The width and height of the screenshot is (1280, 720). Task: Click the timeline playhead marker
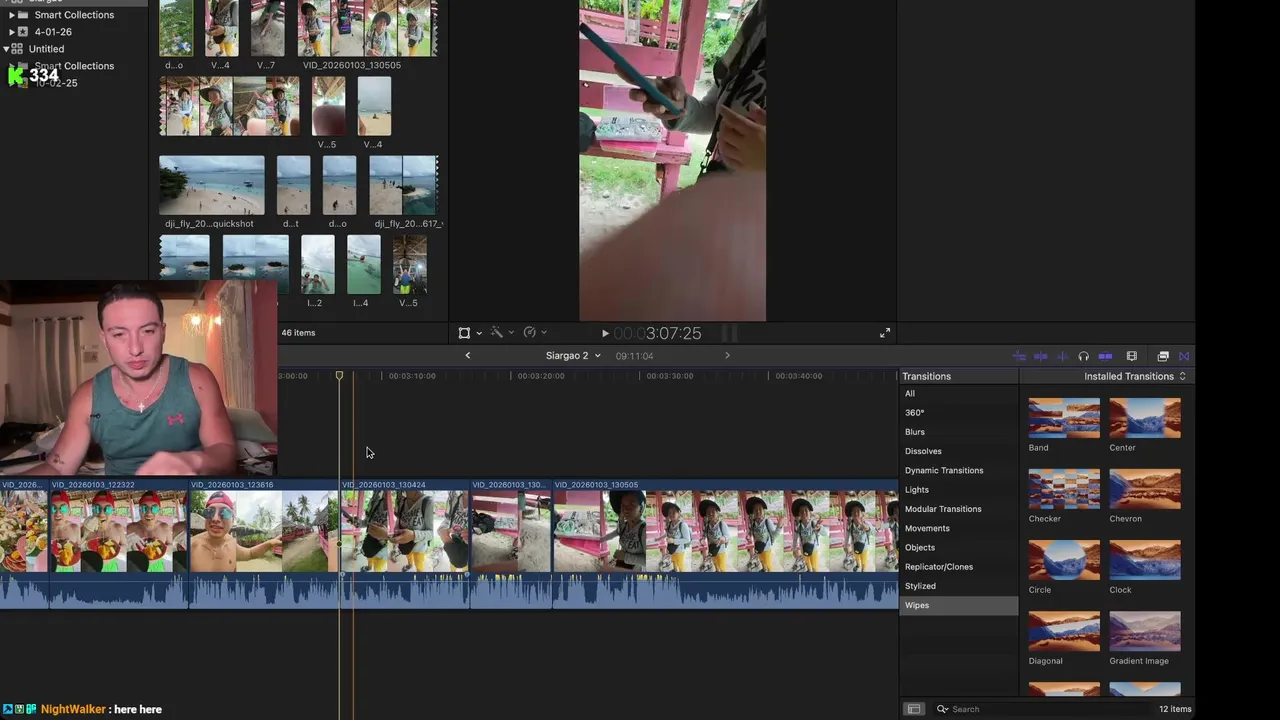tap(339, 375)
